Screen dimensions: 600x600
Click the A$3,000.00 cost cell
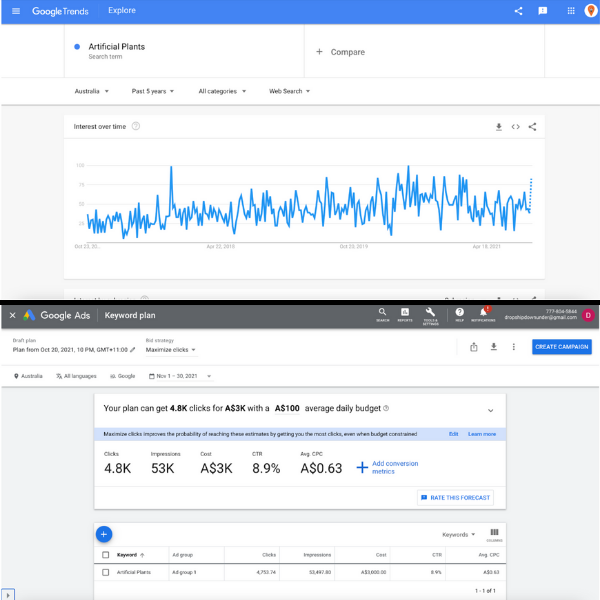pos(373,572)
